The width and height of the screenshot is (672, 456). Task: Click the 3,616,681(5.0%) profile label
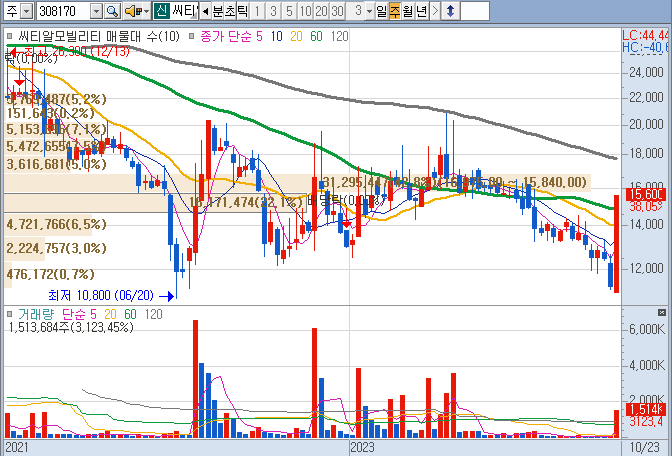coord(56,164)
